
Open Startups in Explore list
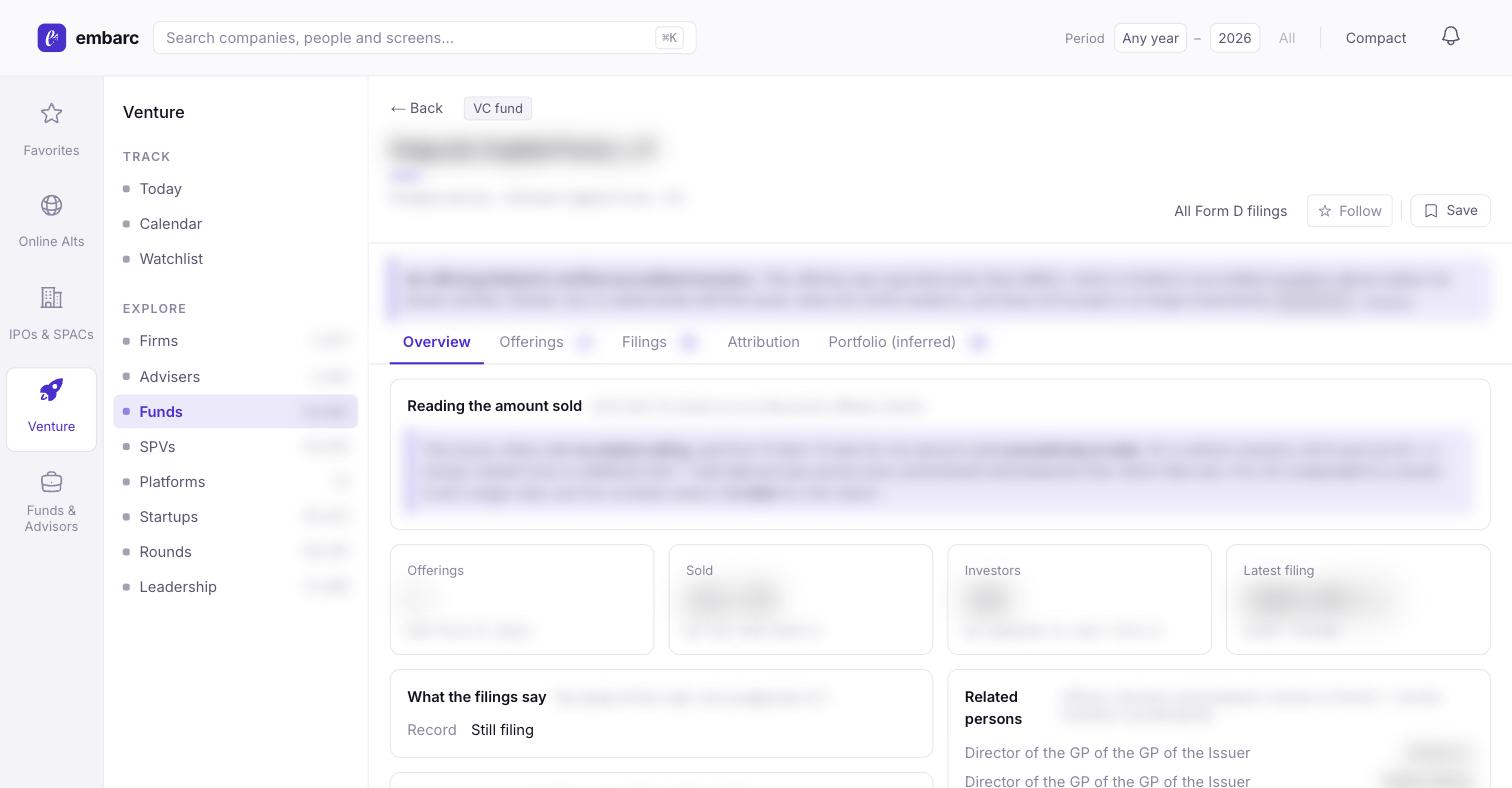[x=235, y=517]
